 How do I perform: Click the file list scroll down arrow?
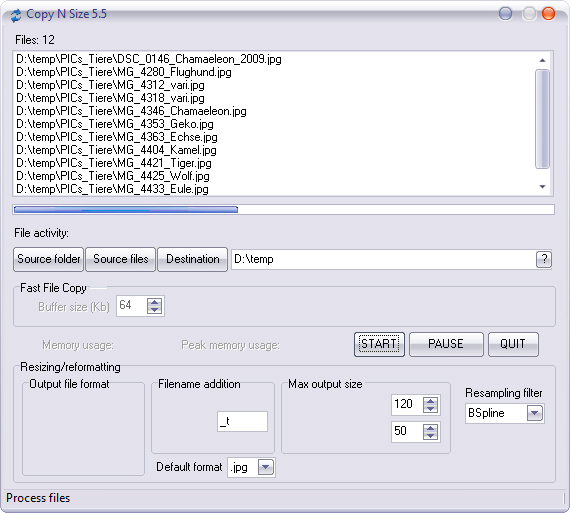pyautogui.click(x=542, y=187)
